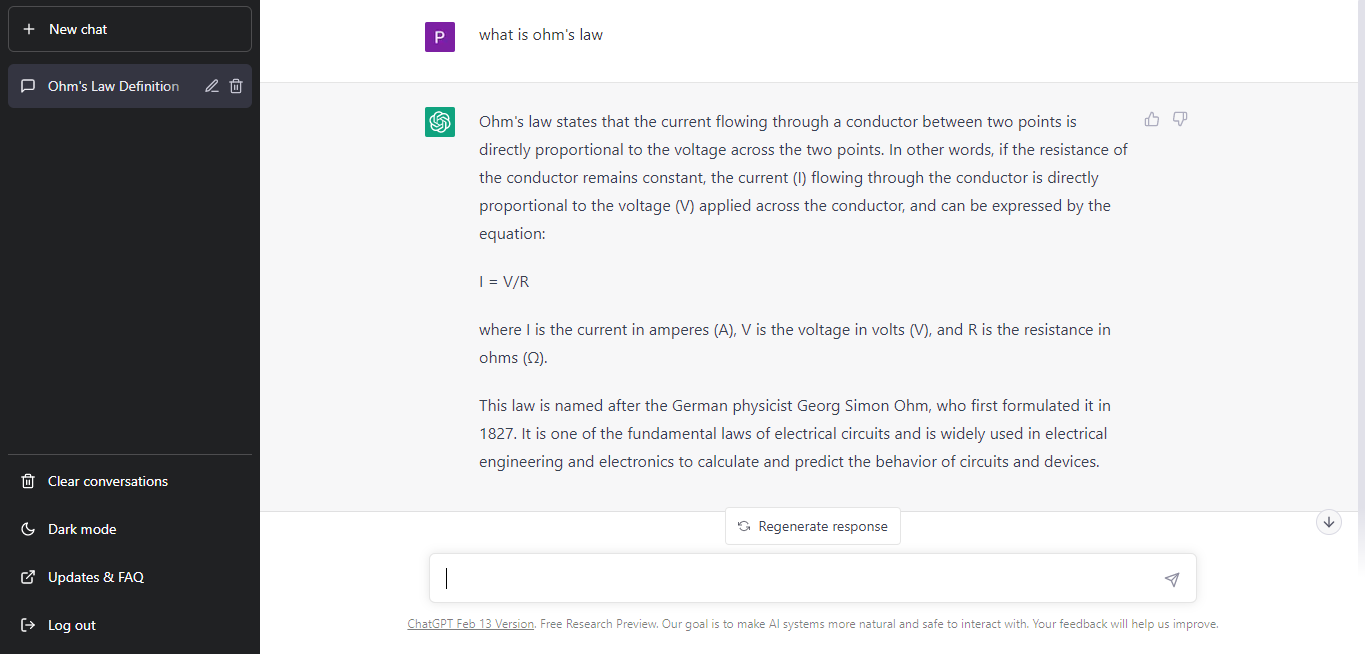Screen dimensions: 1365x654
Task: Open Updates & FAQ link
Action: pyautogui.click(x=95, y=577)
